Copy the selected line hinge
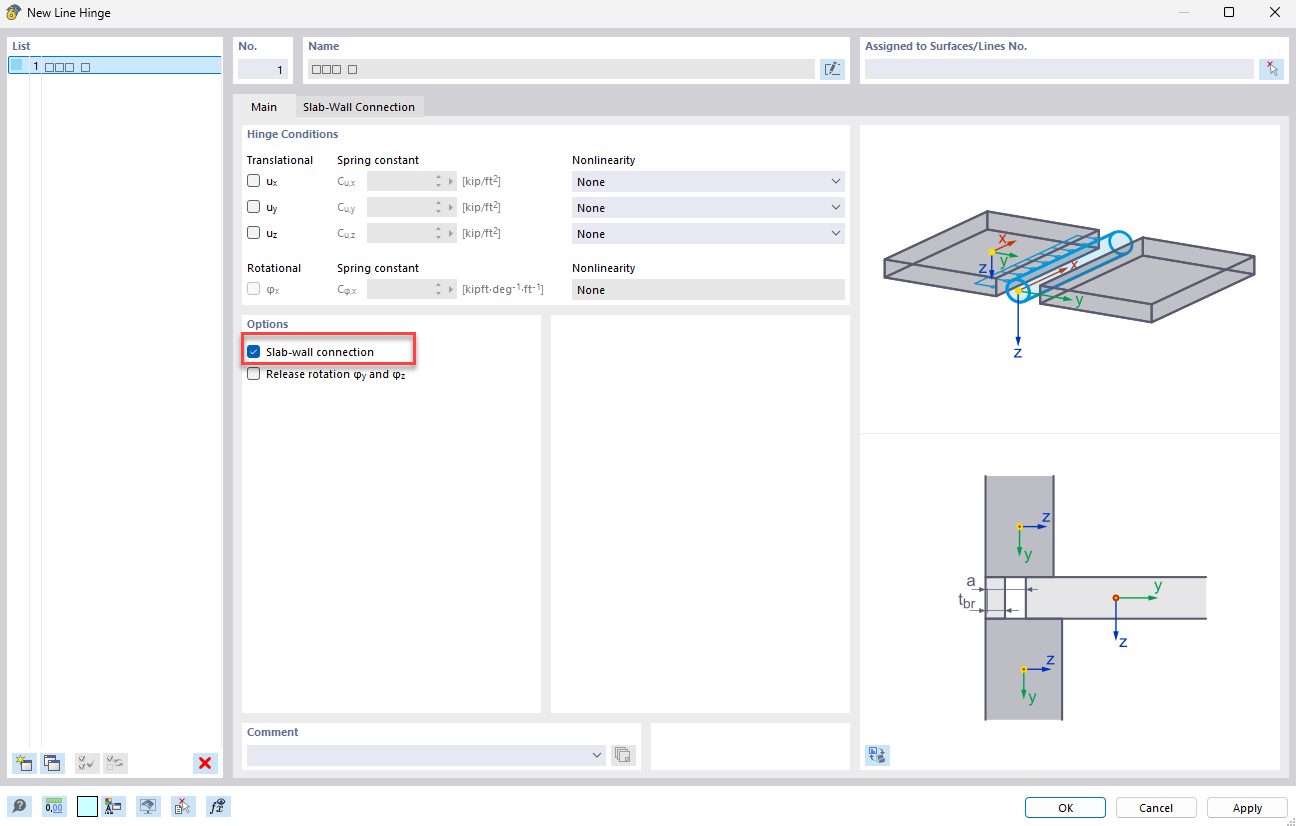The image size is (1296, 826). pos(52,763)
